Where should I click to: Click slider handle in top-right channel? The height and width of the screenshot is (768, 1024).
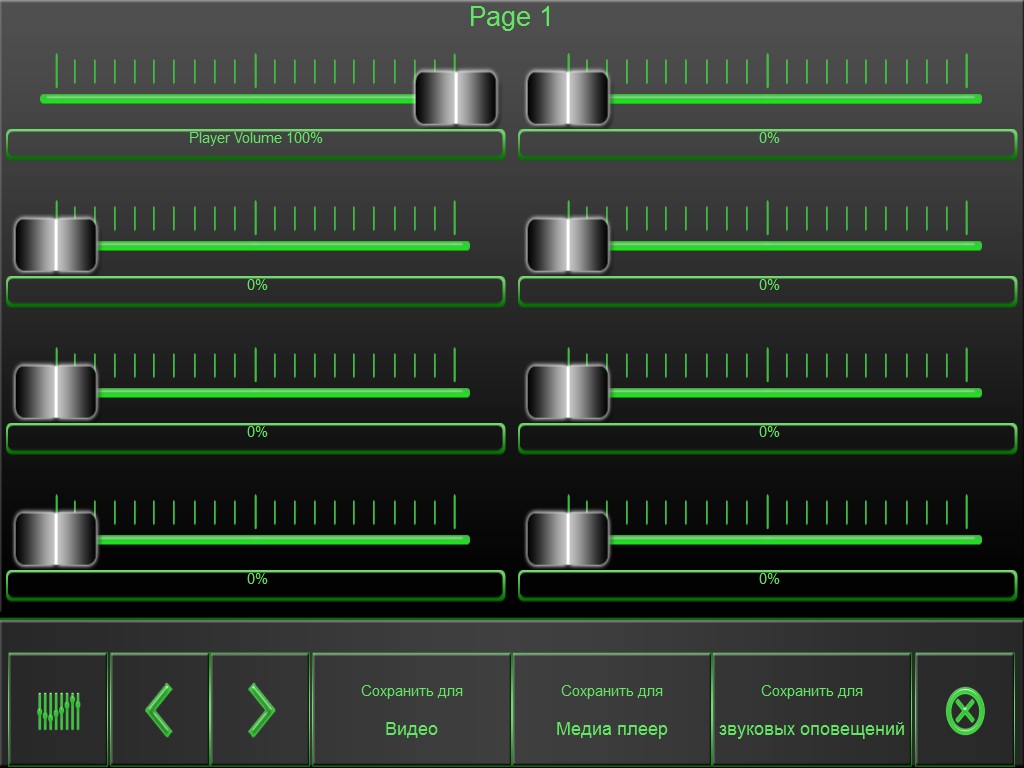pyautogui.click(x=568, y=98)
